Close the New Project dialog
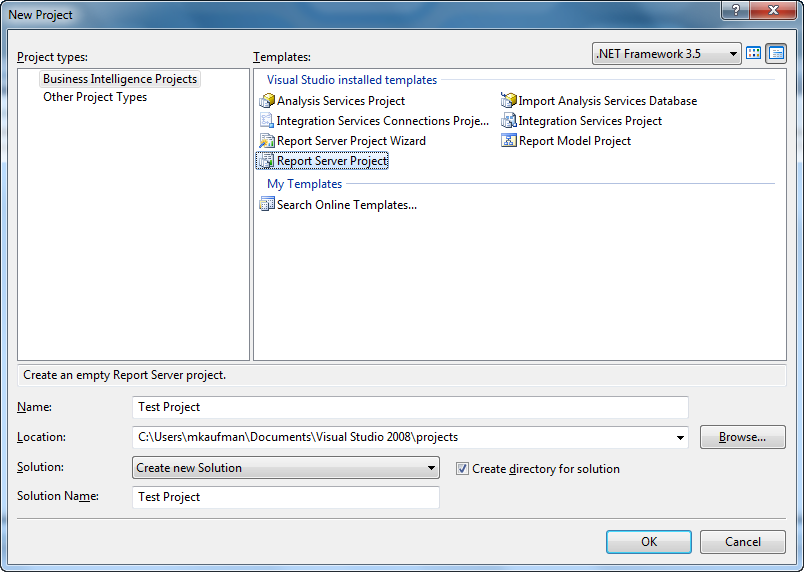 click(773, 10)
